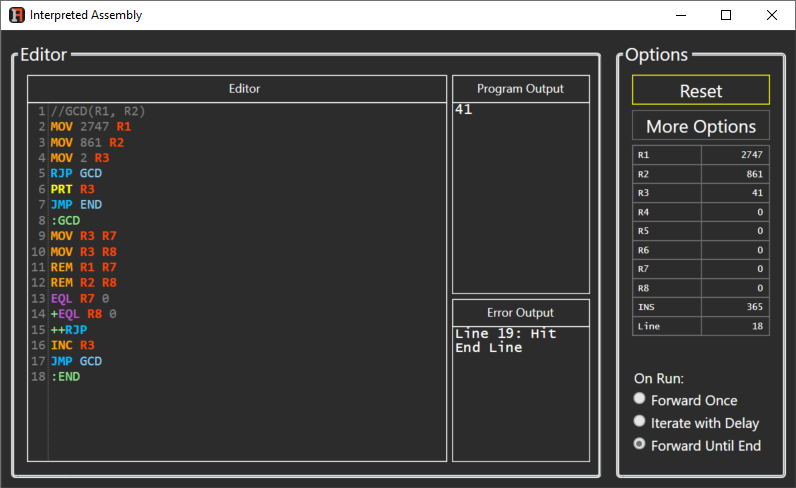The height and width of the screenshot is (488, 796).
Task: Click code line 'REM R1 R7'
Action: pos(83,267)
